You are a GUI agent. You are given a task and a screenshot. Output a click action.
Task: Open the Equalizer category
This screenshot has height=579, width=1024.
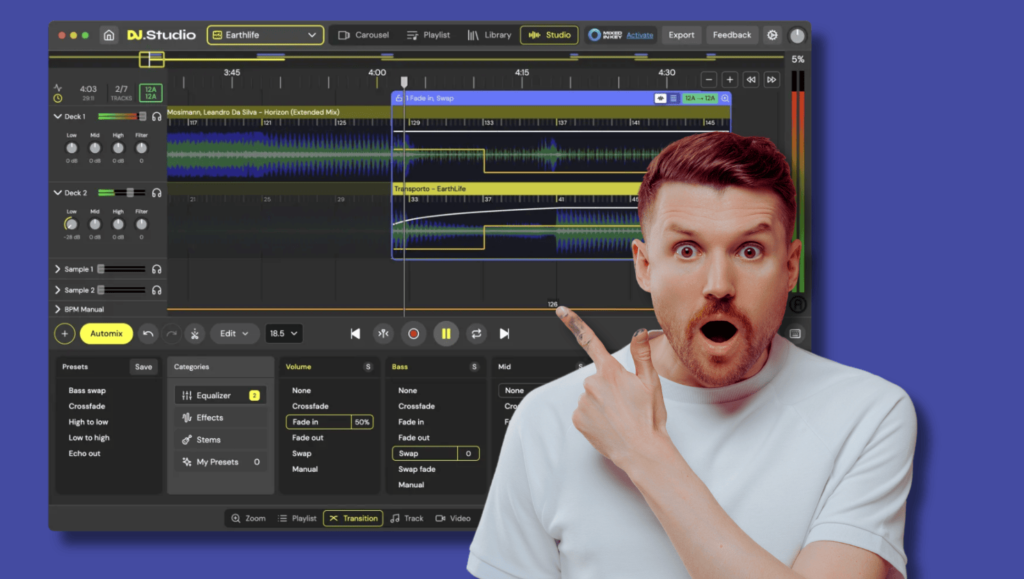tap(220, 396)
